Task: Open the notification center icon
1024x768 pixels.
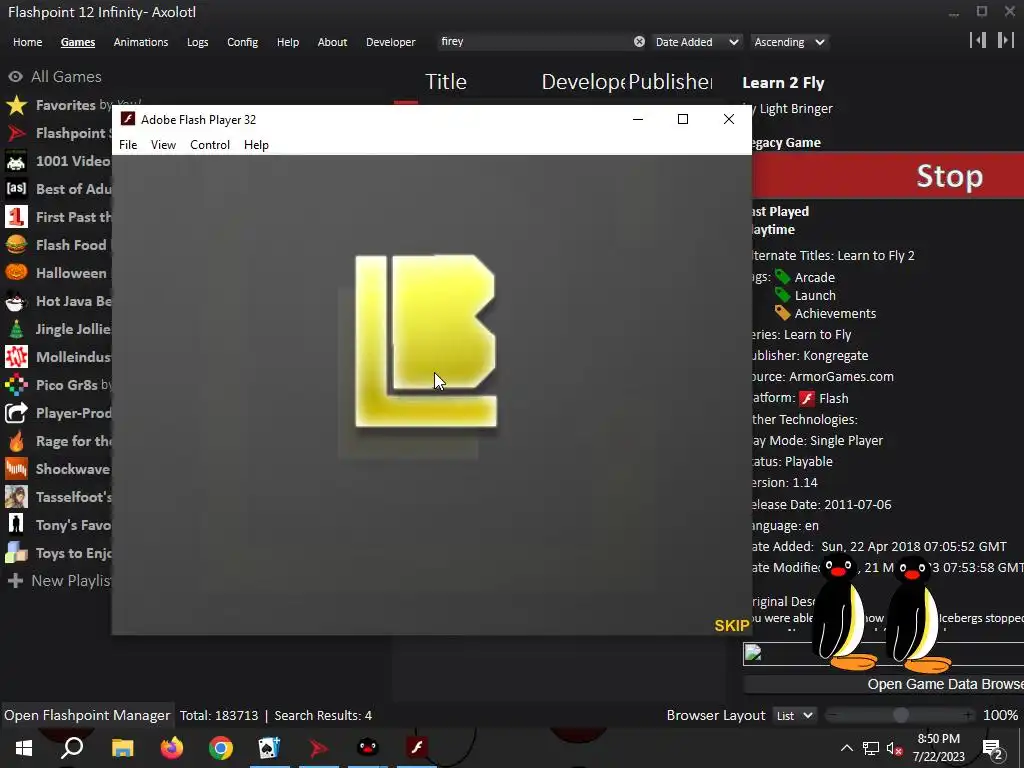Action: click(993, 748)
